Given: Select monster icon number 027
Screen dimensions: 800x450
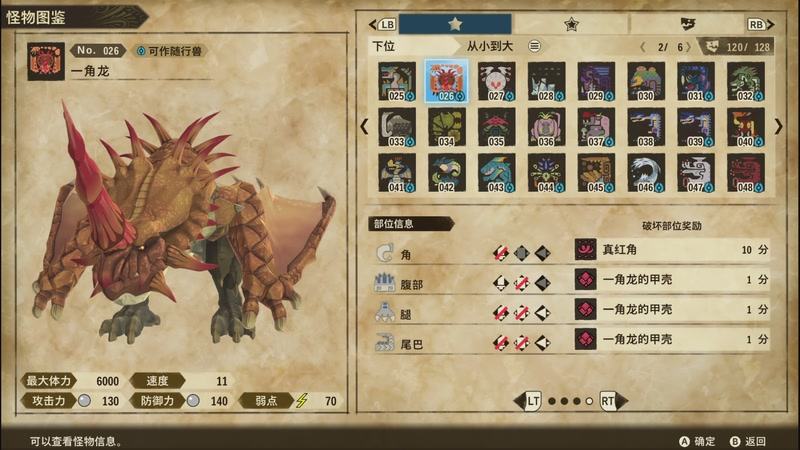Looking at the screenshot, I should point(496,82).
